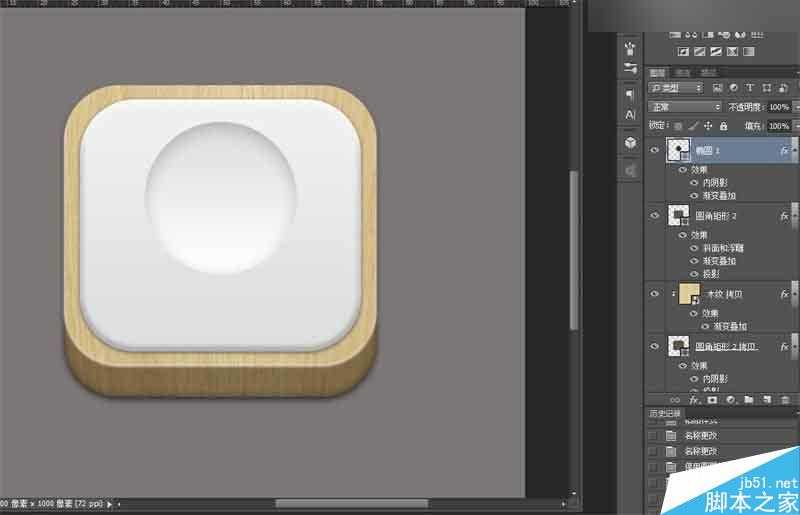Click the fx add layer style button at the panel bottom
Screen dimensions: 800x515
[x=695, y=399]
